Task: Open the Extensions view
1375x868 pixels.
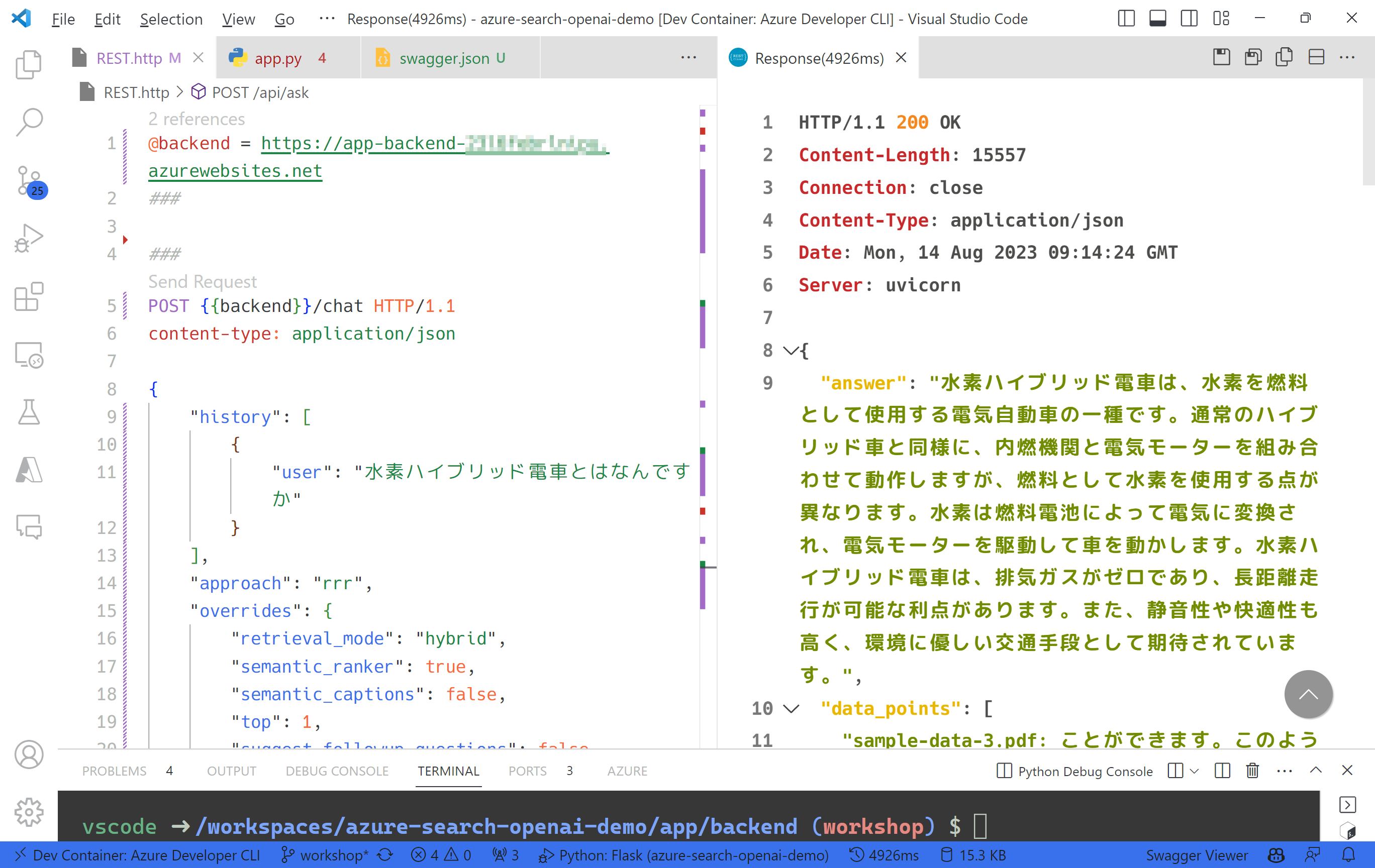Action: (29, 297)
